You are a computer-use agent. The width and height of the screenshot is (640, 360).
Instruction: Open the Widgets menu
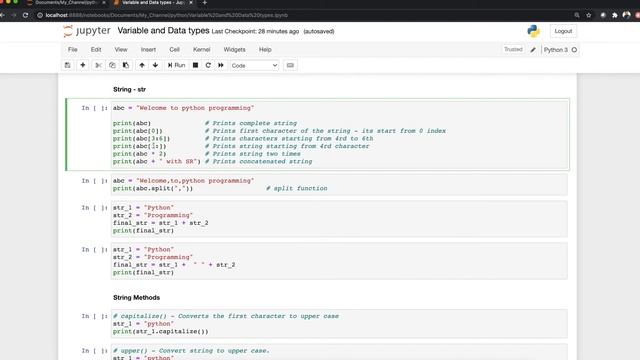(234, 49)
